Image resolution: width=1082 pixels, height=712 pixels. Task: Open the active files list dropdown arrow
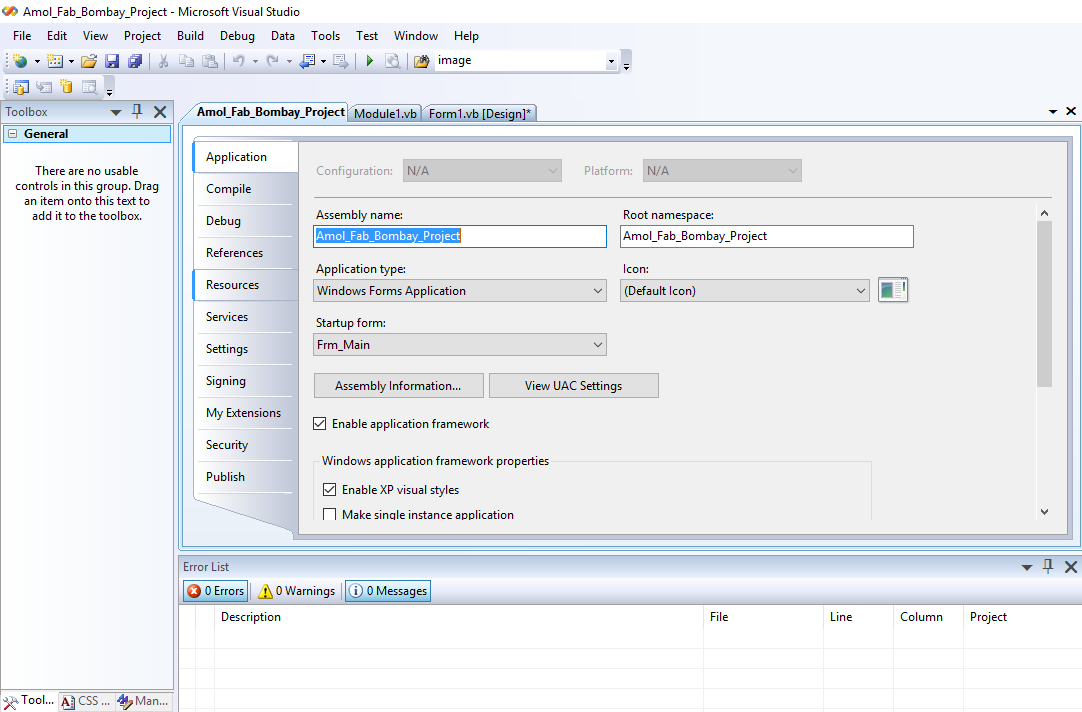(x=1053, y=111)
